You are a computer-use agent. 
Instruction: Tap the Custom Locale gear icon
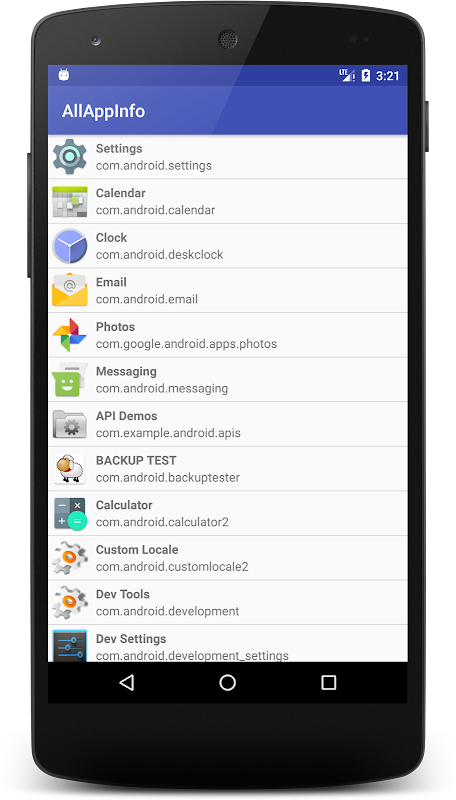(x=70, y=558)
